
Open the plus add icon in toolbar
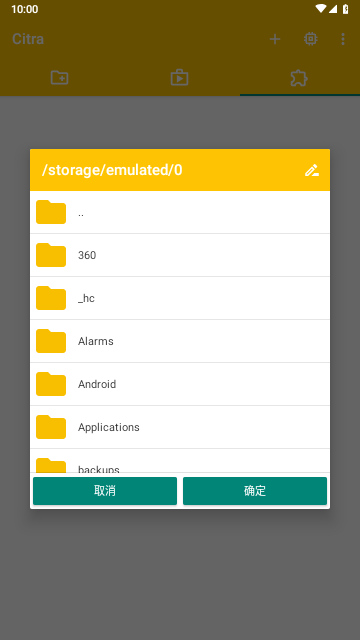click(x=275, y=39)
